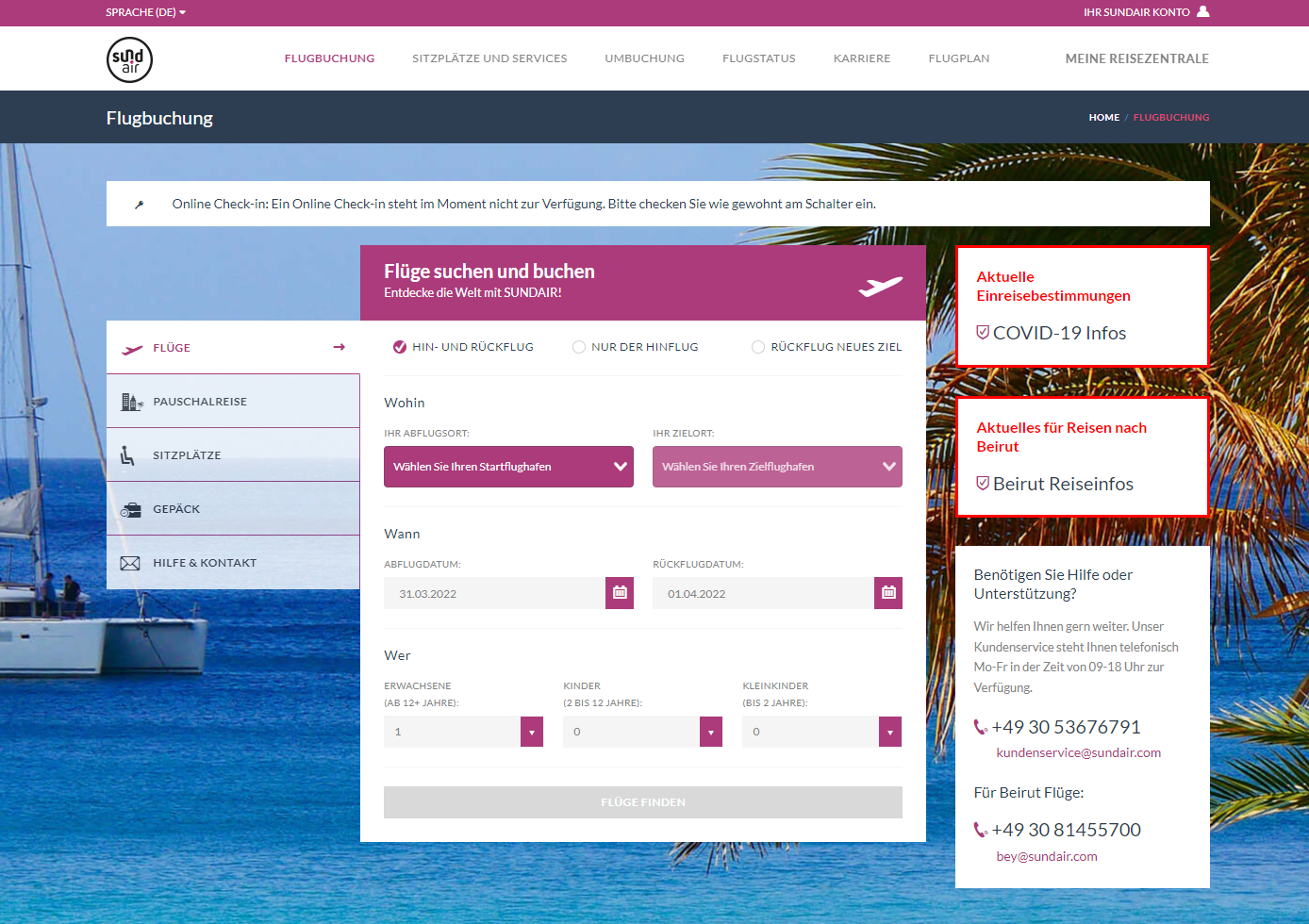Click the arrow next to Flüge sidebar item
This screenshot has width=1309, height=924.
point(340,347)
